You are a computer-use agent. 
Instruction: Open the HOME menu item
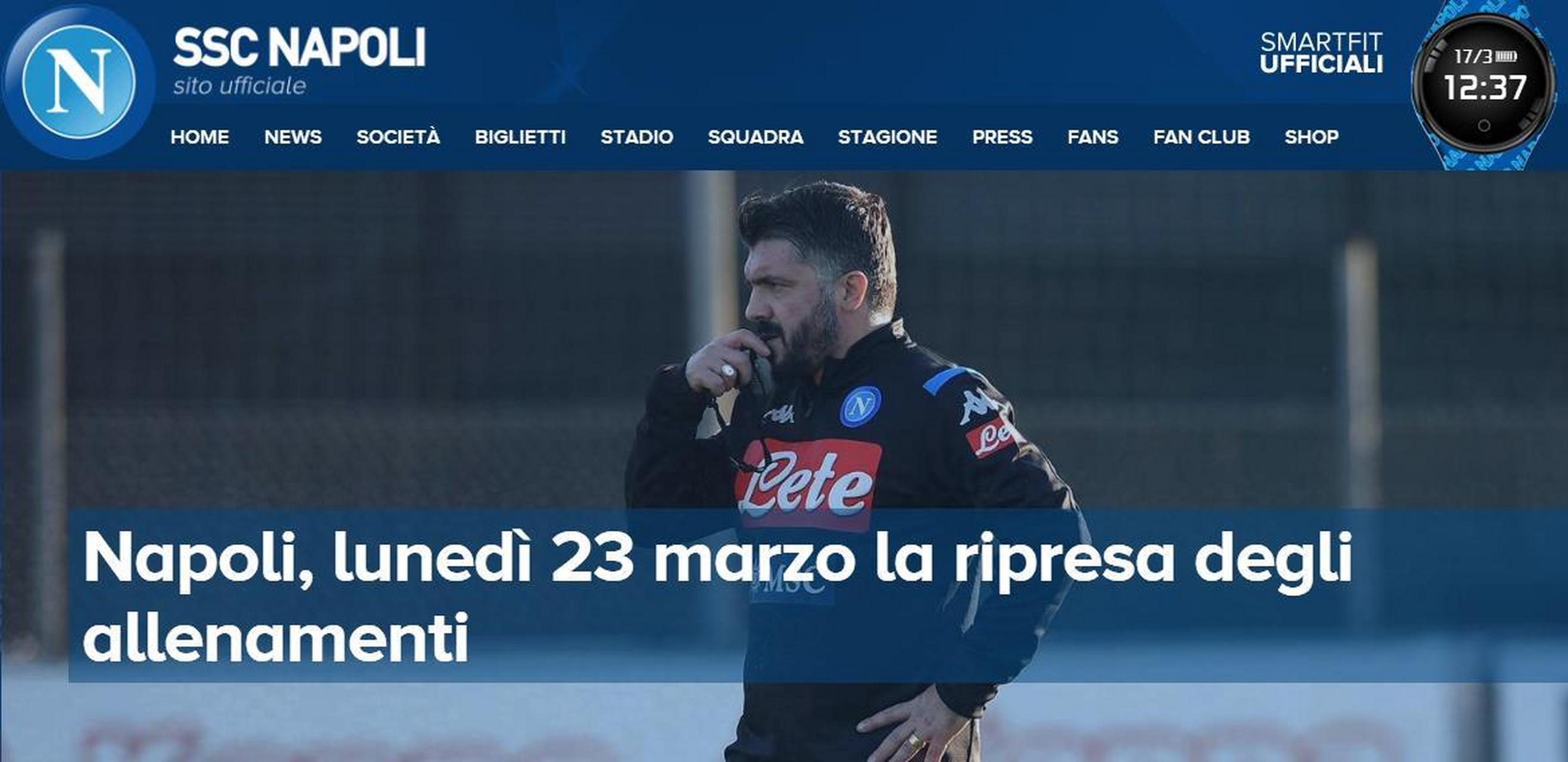tap(199, 137)
